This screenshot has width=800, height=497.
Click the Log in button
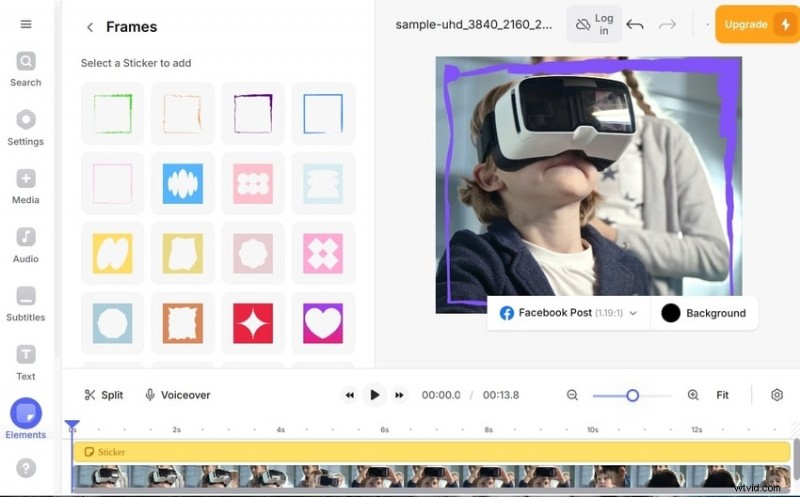click(594, 24)
